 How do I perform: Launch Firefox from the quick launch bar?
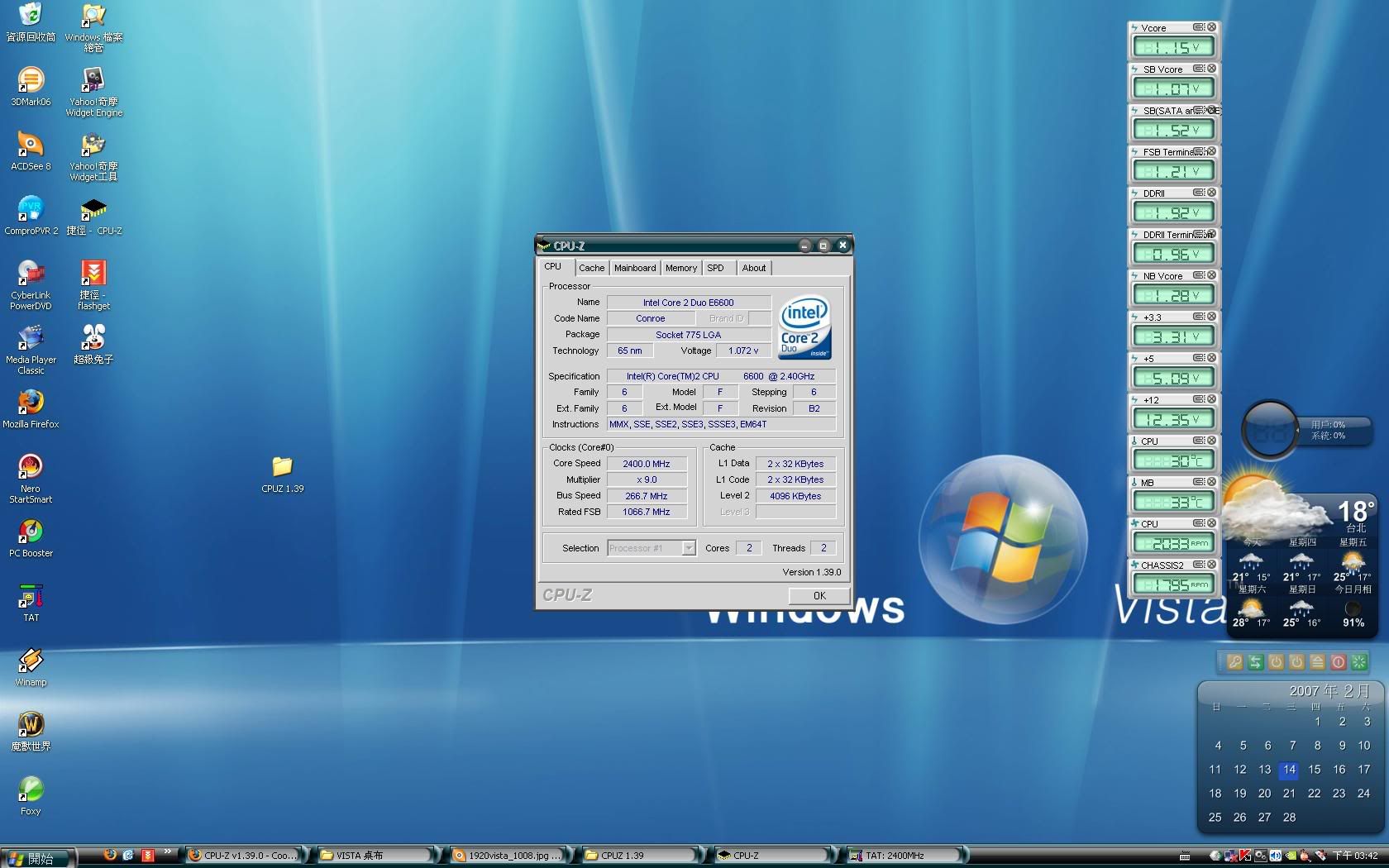(109, 856)
